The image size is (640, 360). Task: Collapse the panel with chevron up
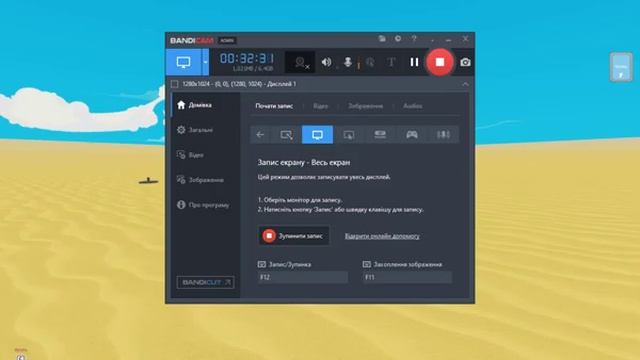click(x=465, y=84)
